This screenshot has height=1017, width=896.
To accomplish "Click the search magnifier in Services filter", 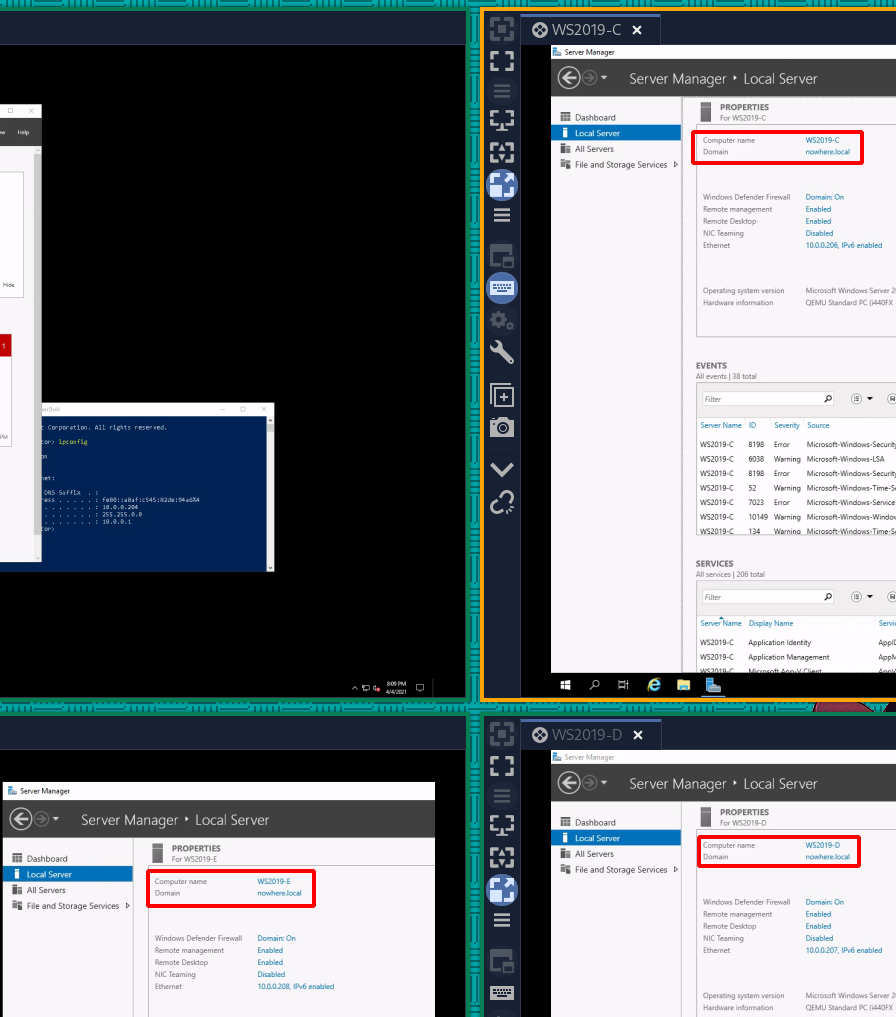I will 828,597.
